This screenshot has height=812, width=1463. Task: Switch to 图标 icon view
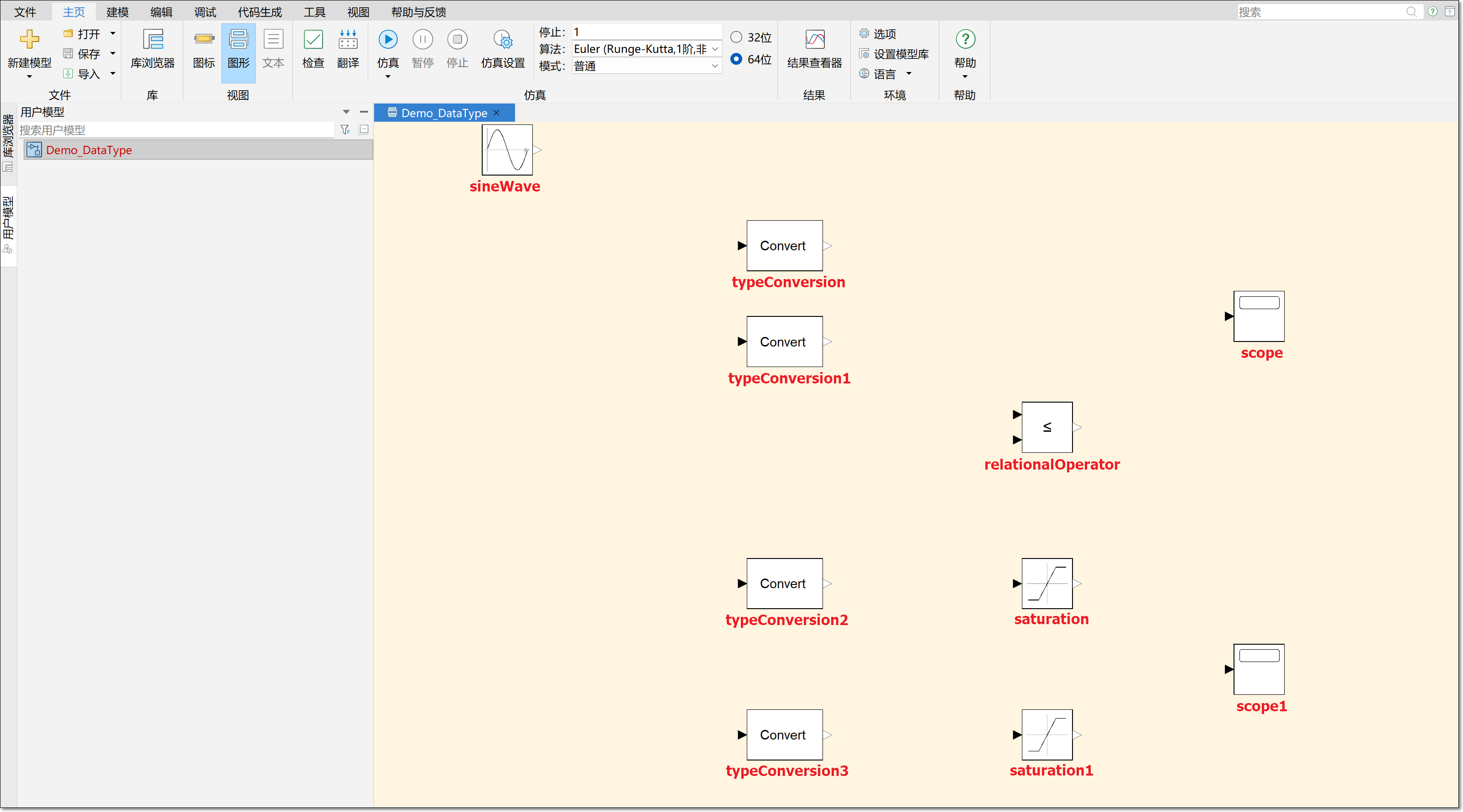coord(204,49)
